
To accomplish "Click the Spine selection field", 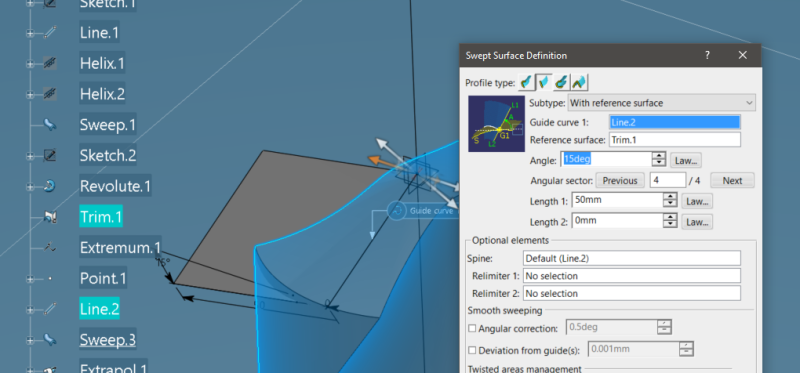I will click(632, 258).
